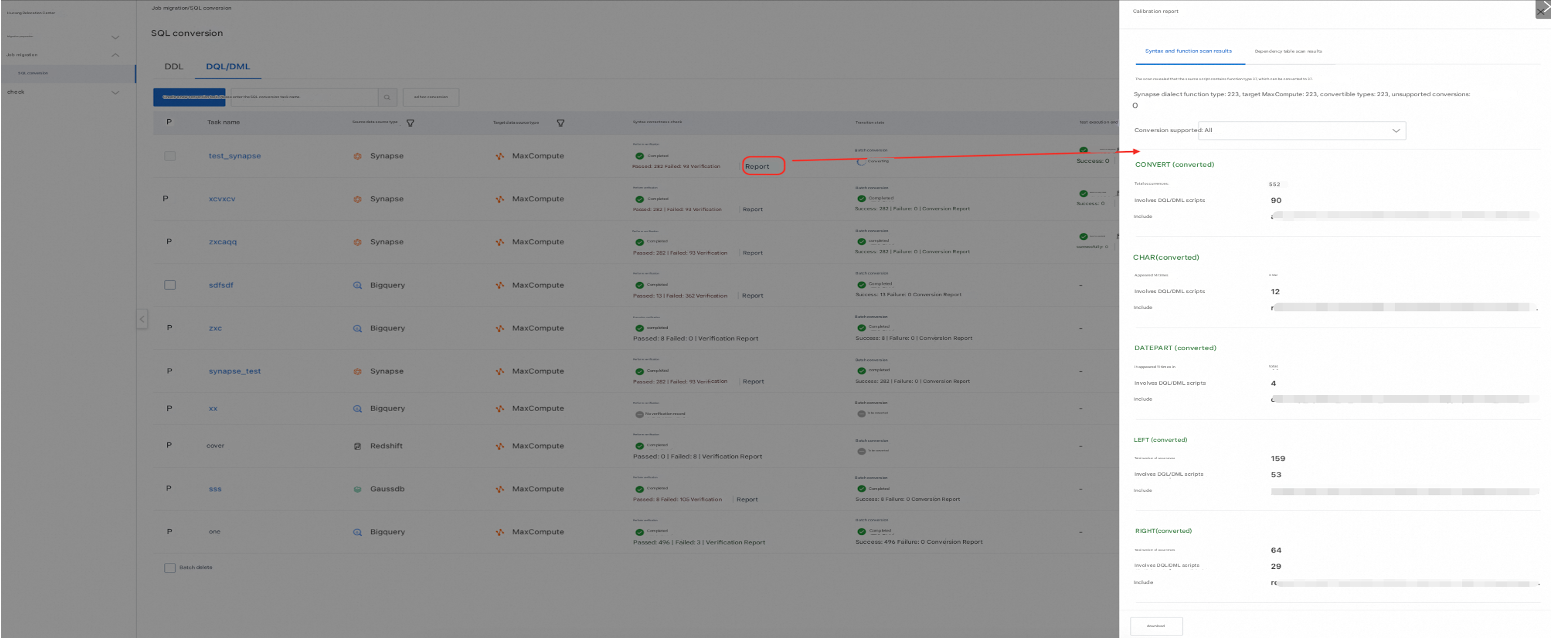
Task: Switch to the DDL tab
Action: tap(173, 67)
